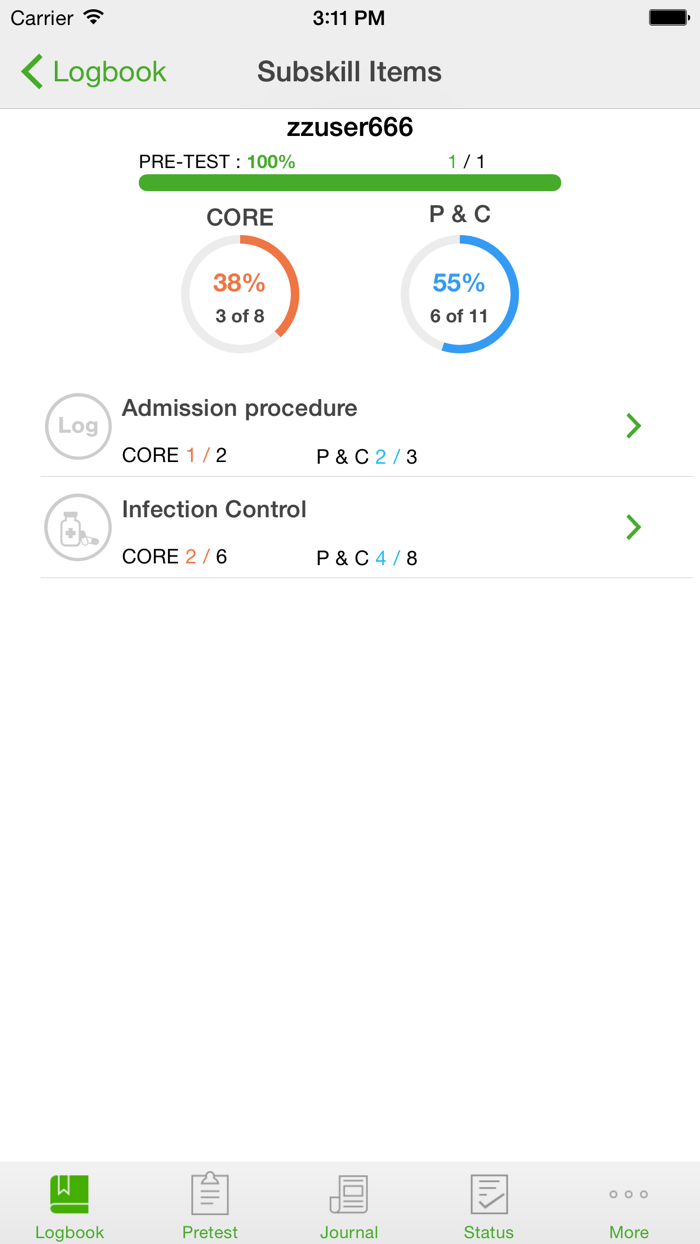Open the Status checklist icon
The image size is (700, 1244).
pyautogui.click(x=489, y=1194)
